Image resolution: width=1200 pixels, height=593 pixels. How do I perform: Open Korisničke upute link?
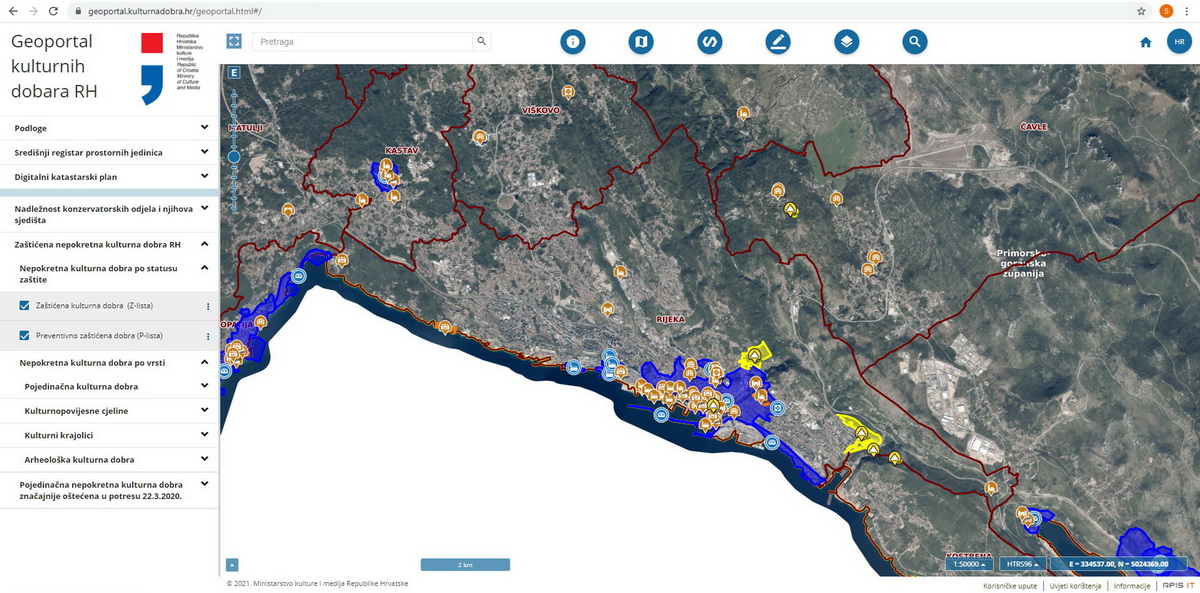(x=1007, y=585)
